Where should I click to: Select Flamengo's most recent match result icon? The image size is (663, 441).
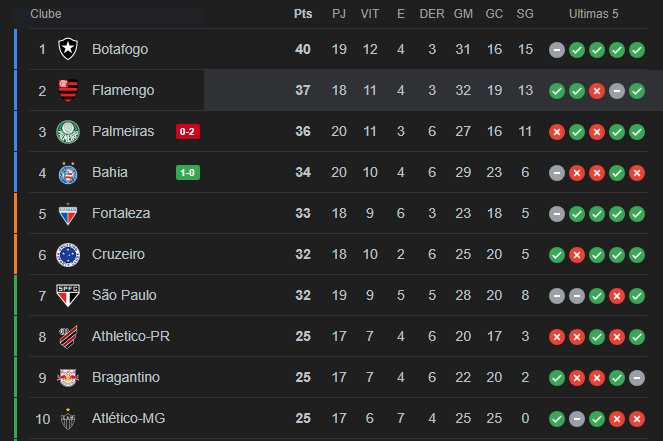pos(637,91)
